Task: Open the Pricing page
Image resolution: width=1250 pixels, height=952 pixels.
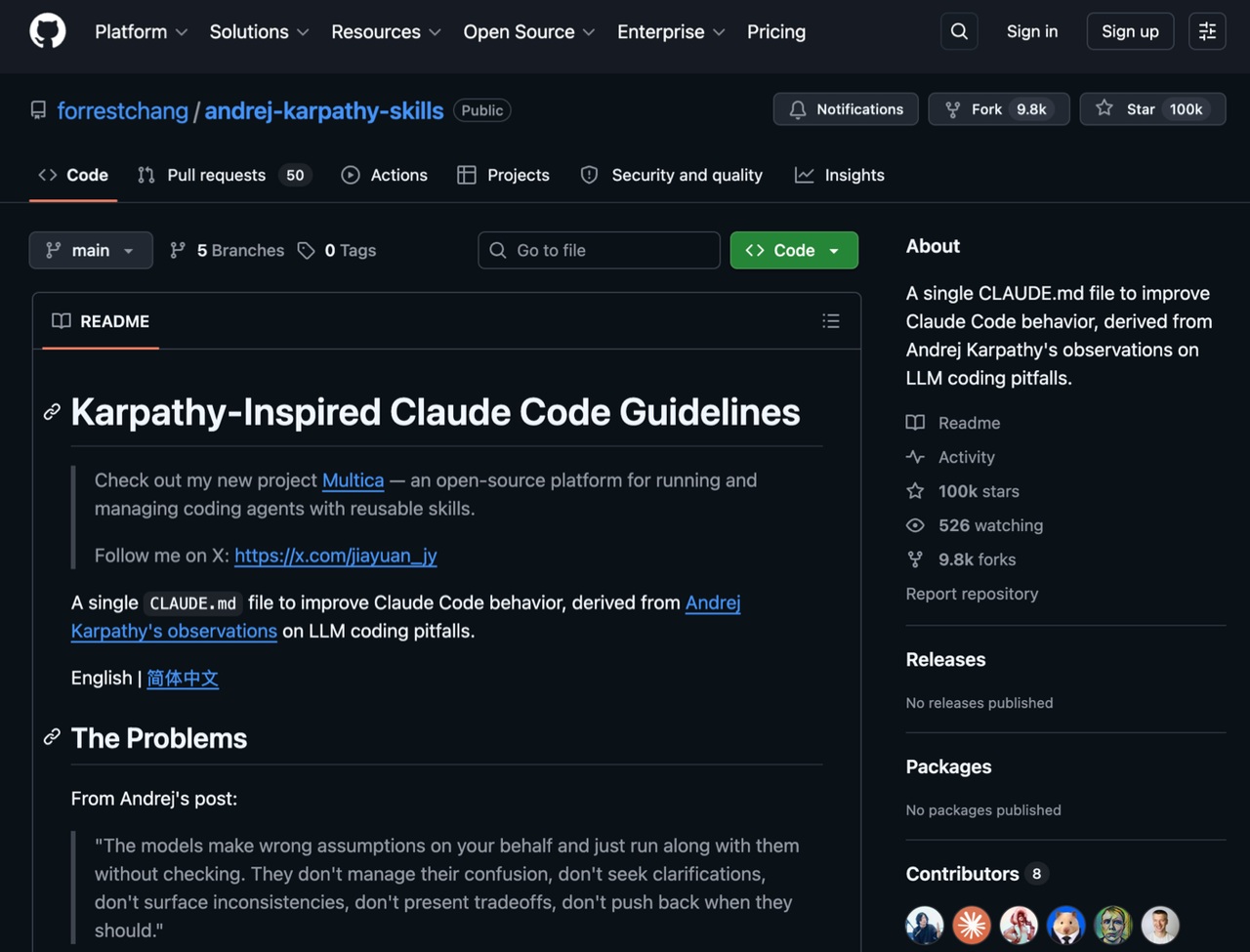Action: (776, 31)
